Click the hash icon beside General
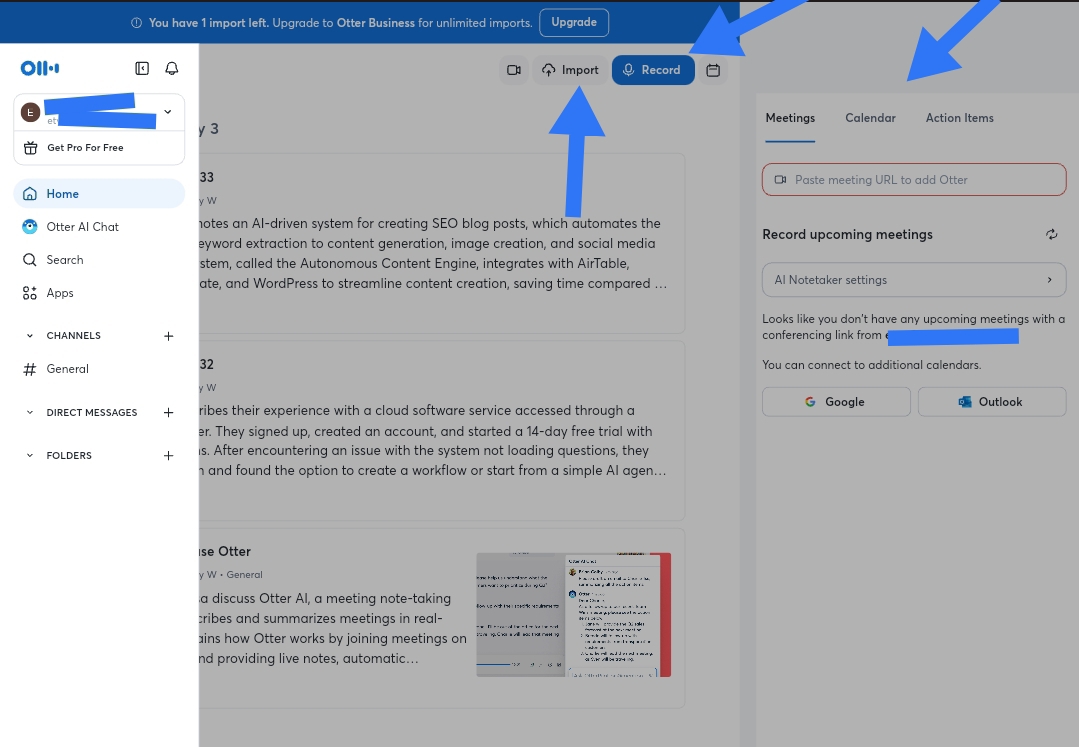The width and height of the screenshot is (1079, 747). (30, 369)
